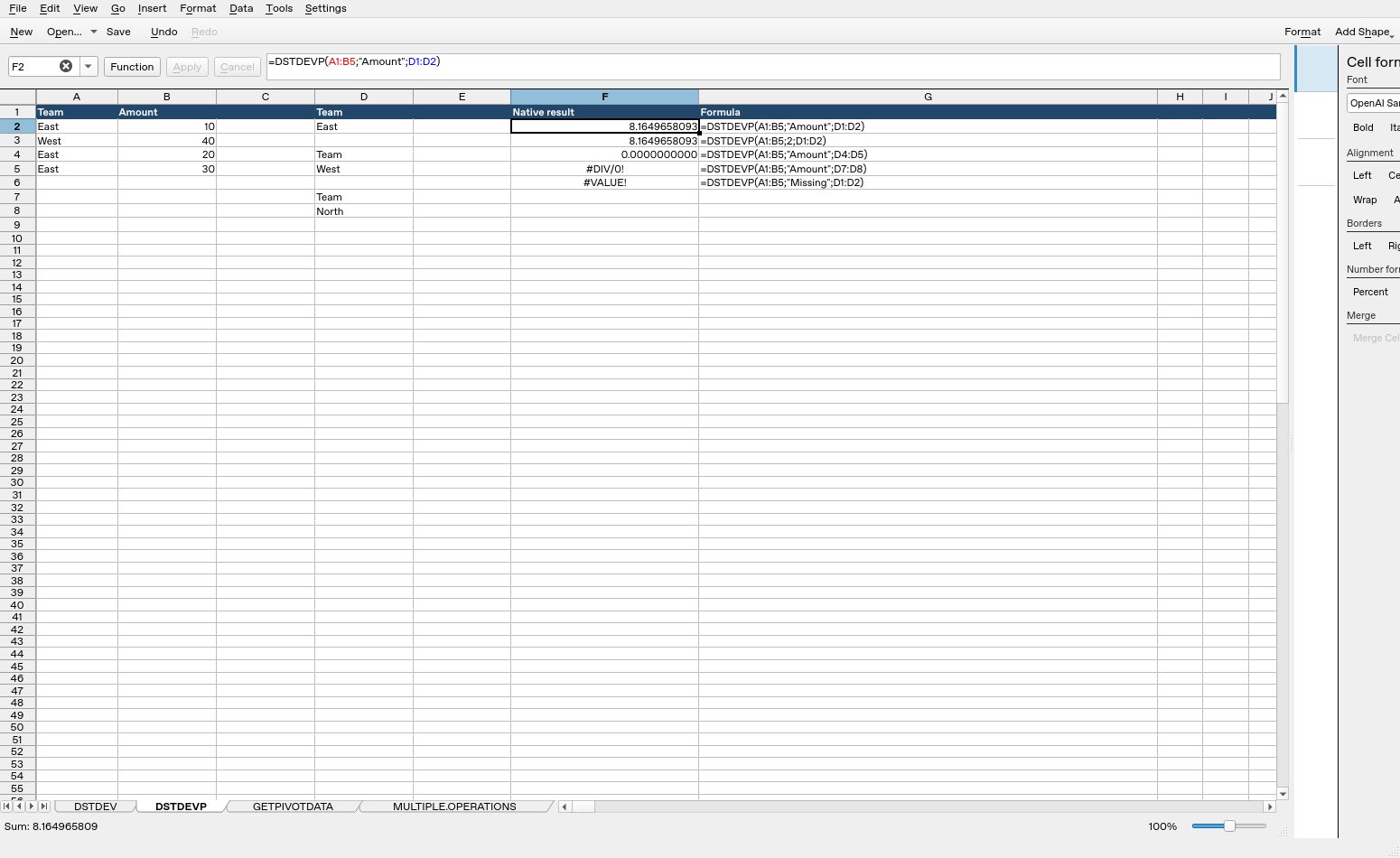This screenshot has height=858, width=1400.
Task: Click in the formula input field
Action: [x=773, y=67]
